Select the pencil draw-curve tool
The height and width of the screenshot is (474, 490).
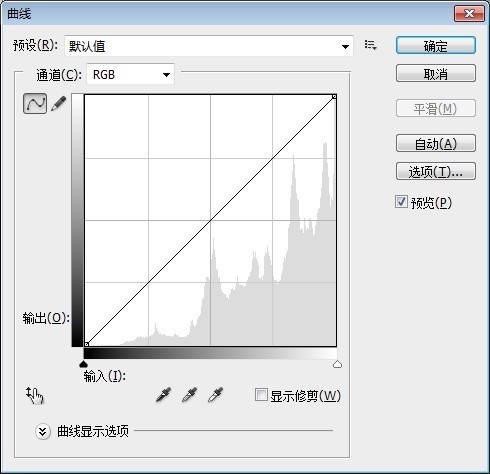coord(59,104)
